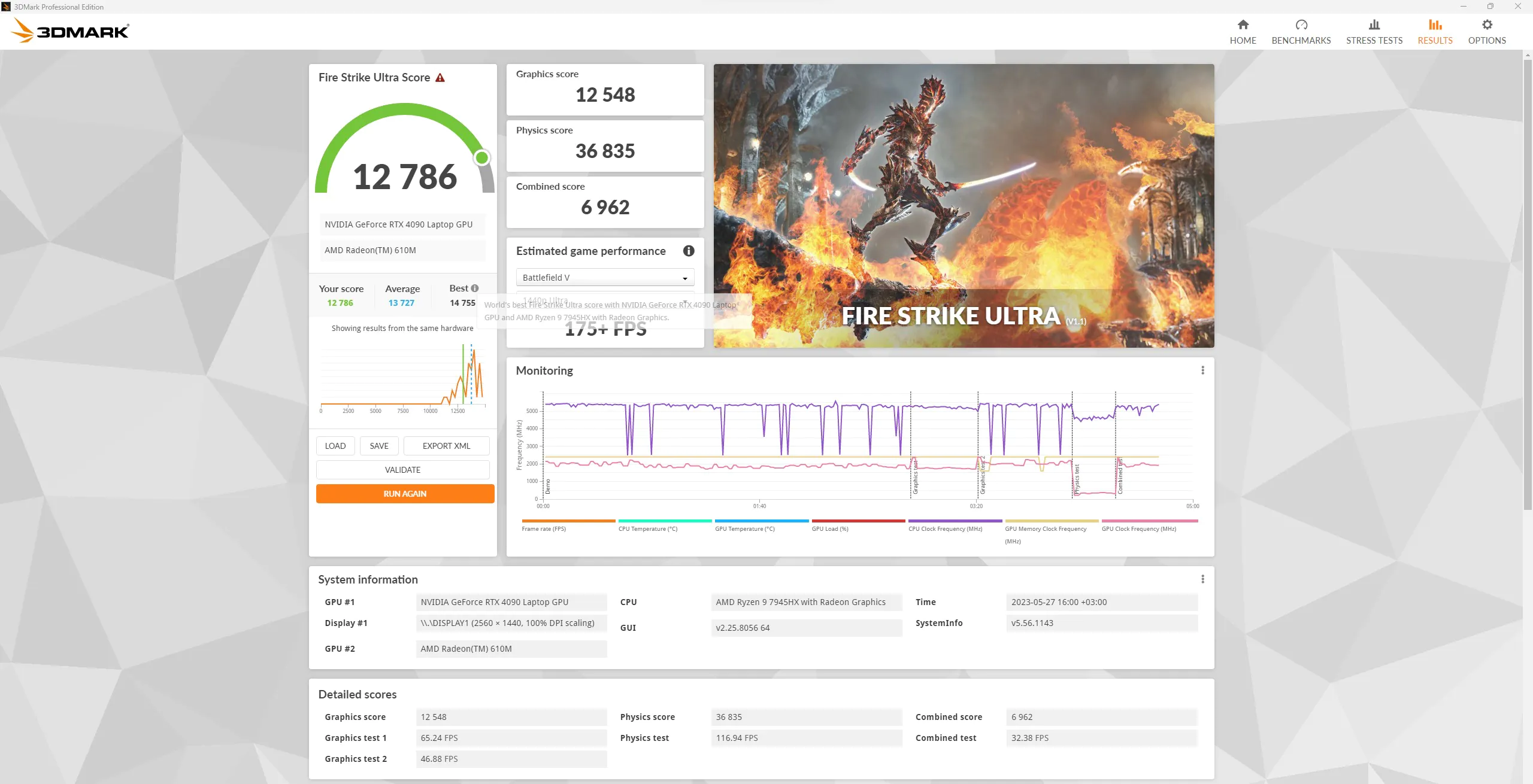Click the VALIDATE button
Viewport: 1533px width, 784px height.
(402, 470)
